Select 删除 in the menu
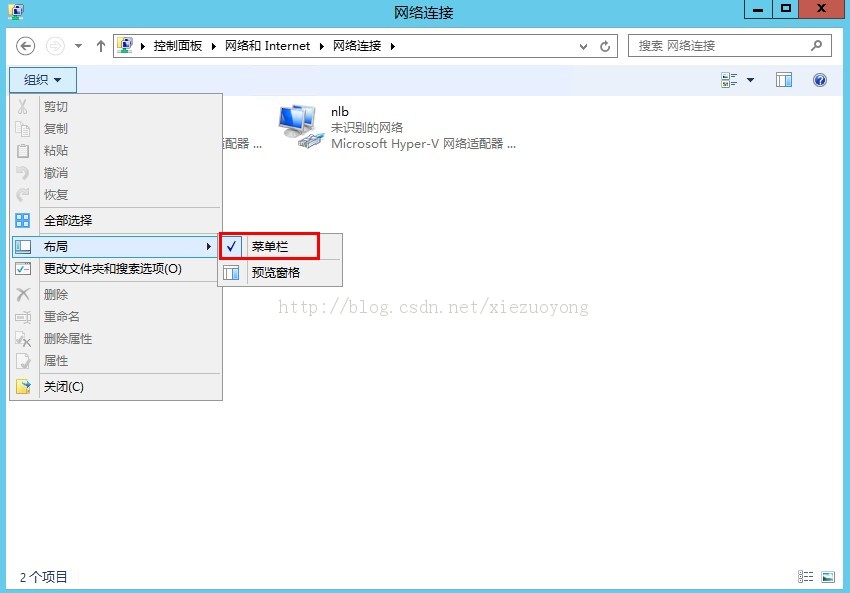 pos(116,295)
